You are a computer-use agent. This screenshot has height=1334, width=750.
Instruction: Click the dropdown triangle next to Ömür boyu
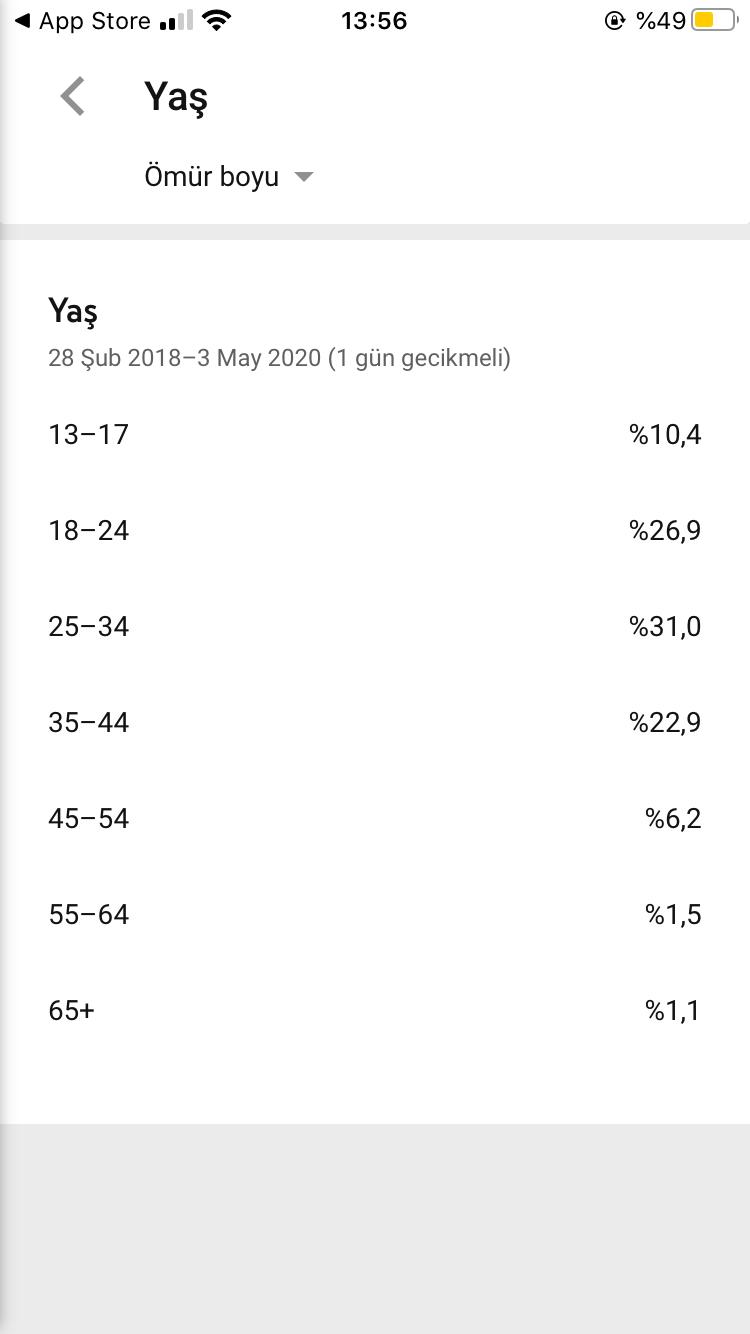(x=304, y=178)
